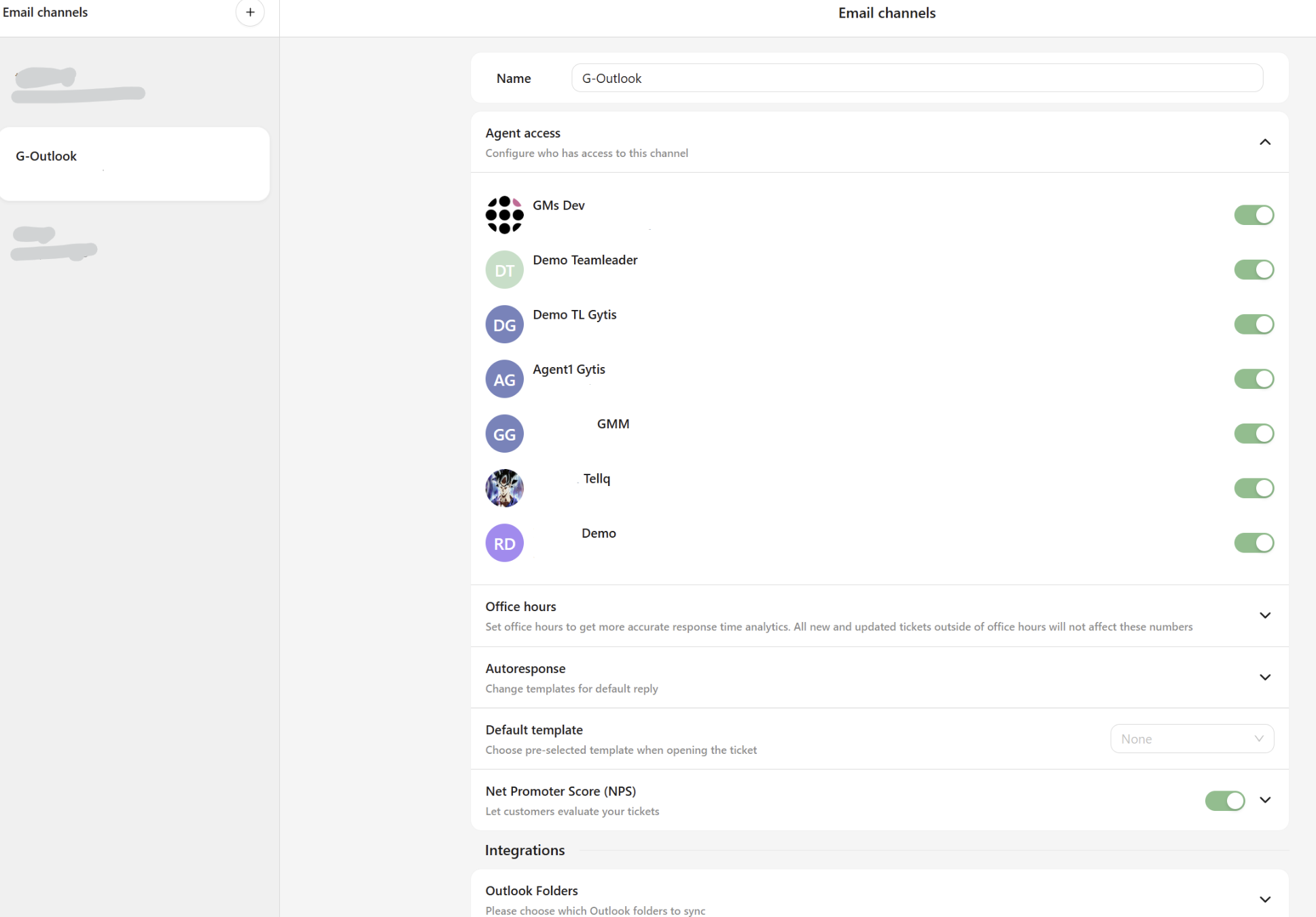Collapse the Agent access section
1316x917 pixels.
(1264, 142)
